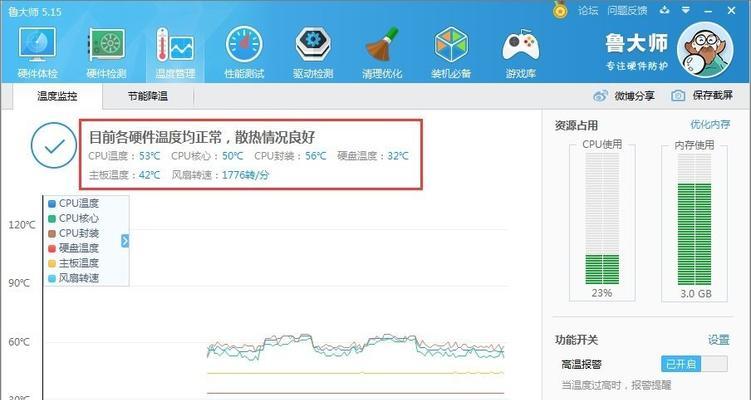Open the 游戏库 gamepad icon
Image resolution: width=751 pixels, height=400 pixels.
(520, 46)
